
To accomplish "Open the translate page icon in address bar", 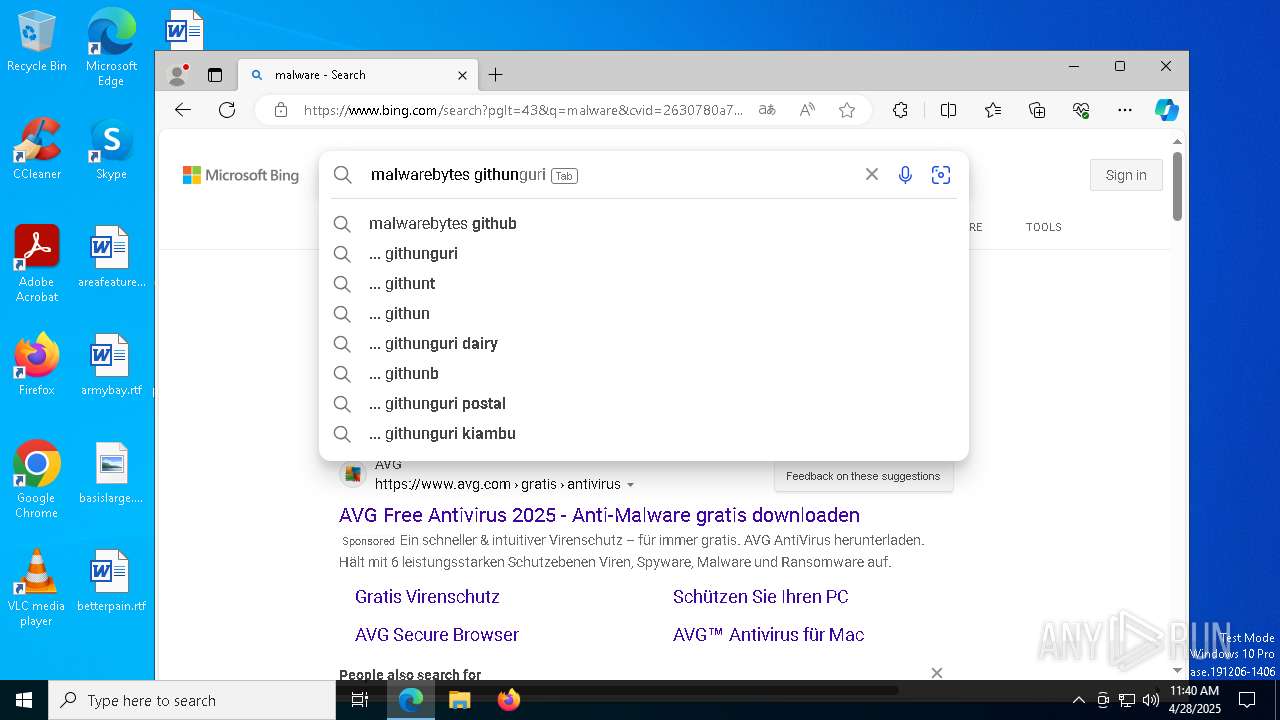I will [767, 110].
